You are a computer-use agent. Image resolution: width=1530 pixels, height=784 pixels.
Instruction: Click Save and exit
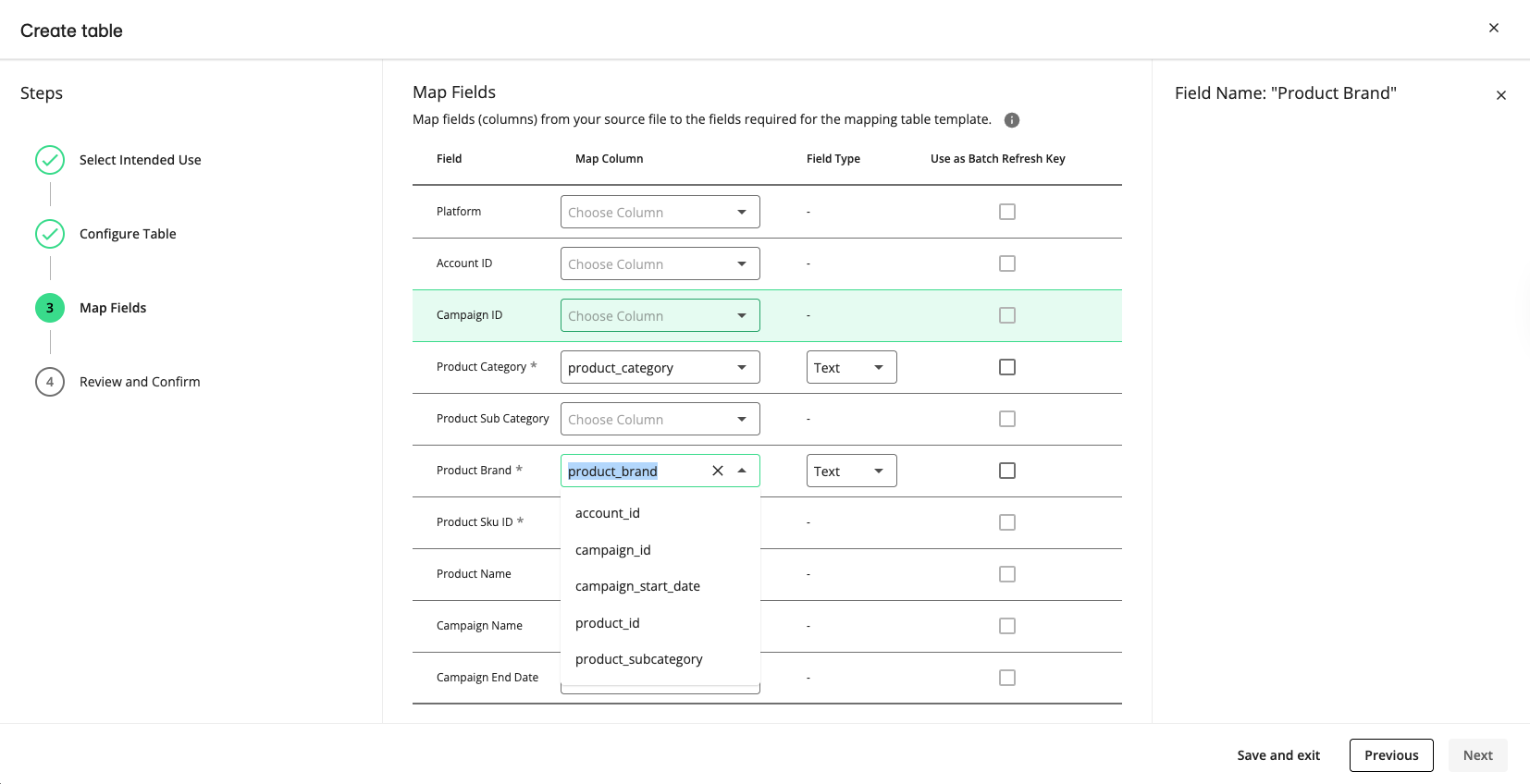1278,755
